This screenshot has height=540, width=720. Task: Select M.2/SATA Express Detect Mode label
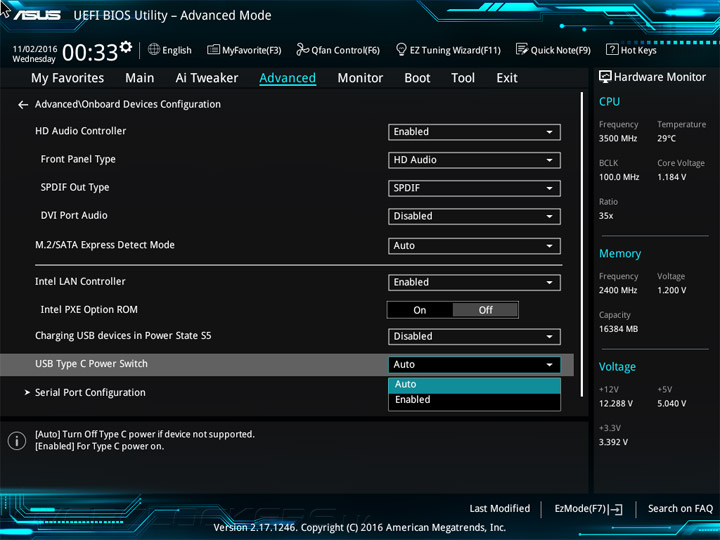[105, 245]
